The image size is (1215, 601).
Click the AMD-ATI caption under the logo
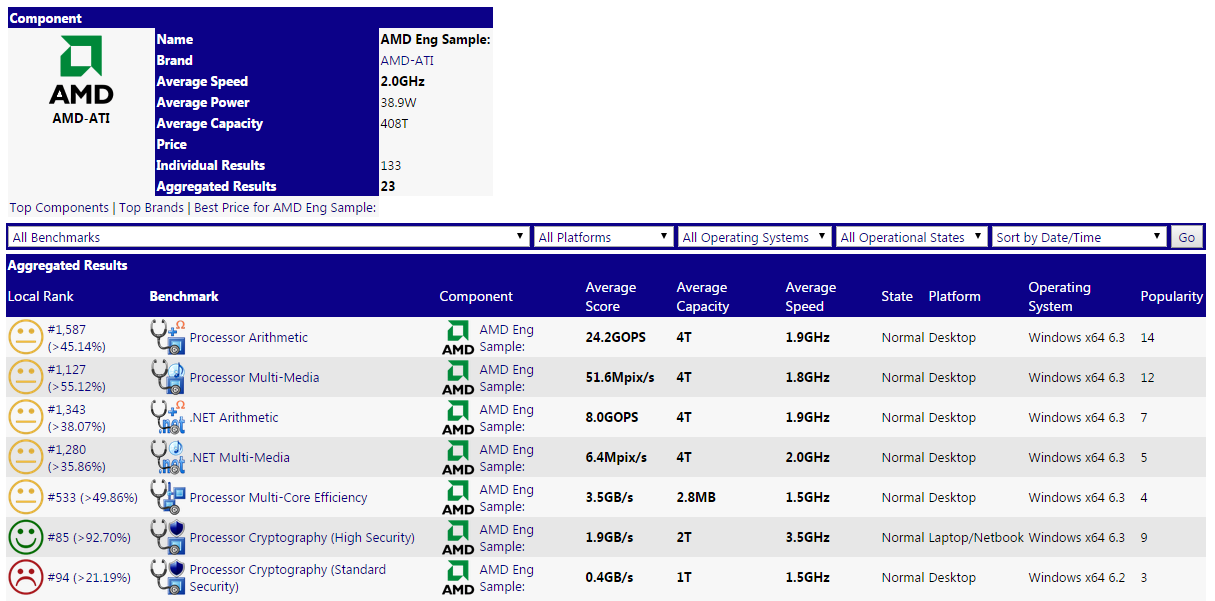pos(81,117)
